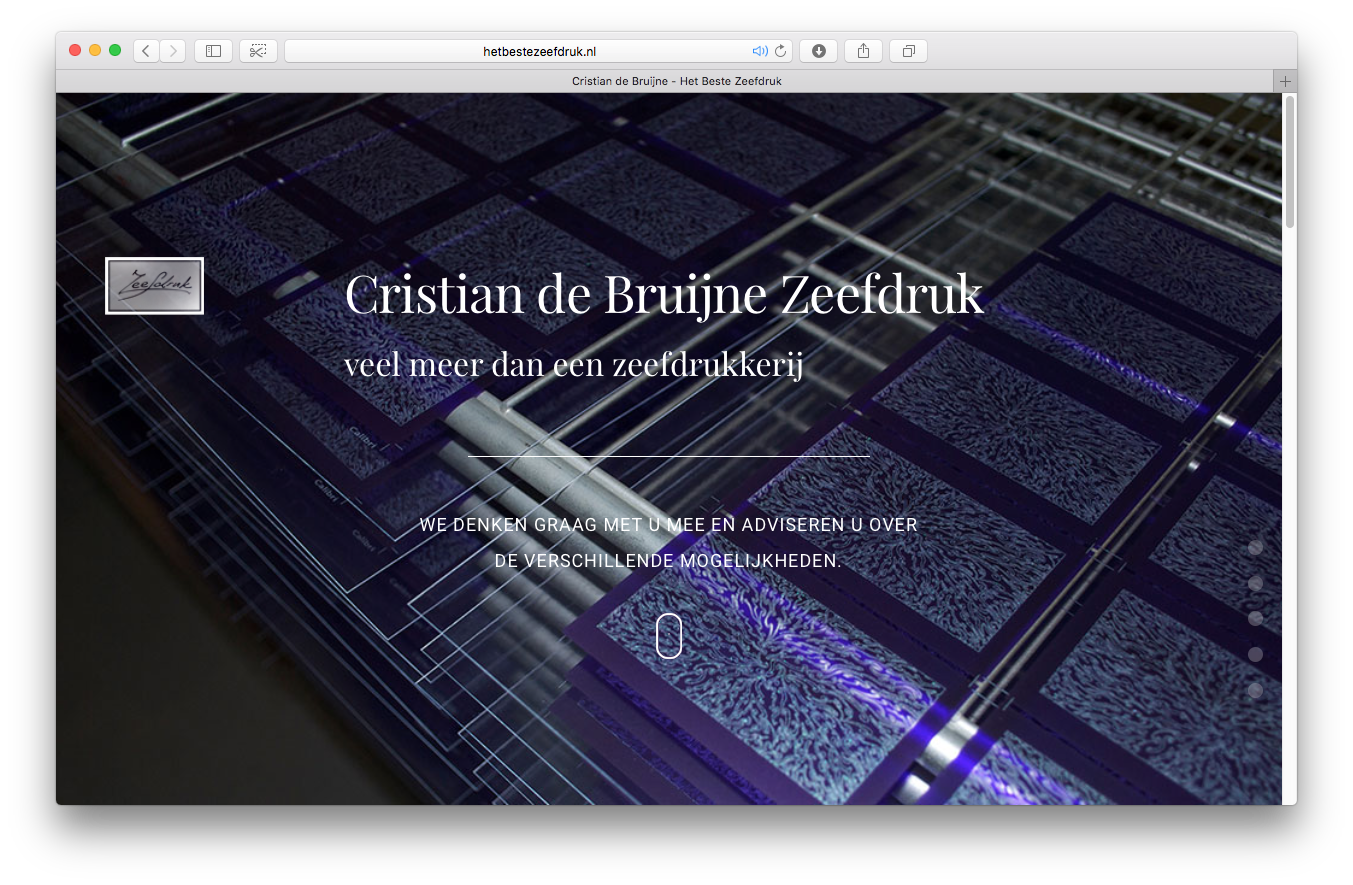
Task: Select the fifth page navigation dot
Action: (x=1255, y=690)
